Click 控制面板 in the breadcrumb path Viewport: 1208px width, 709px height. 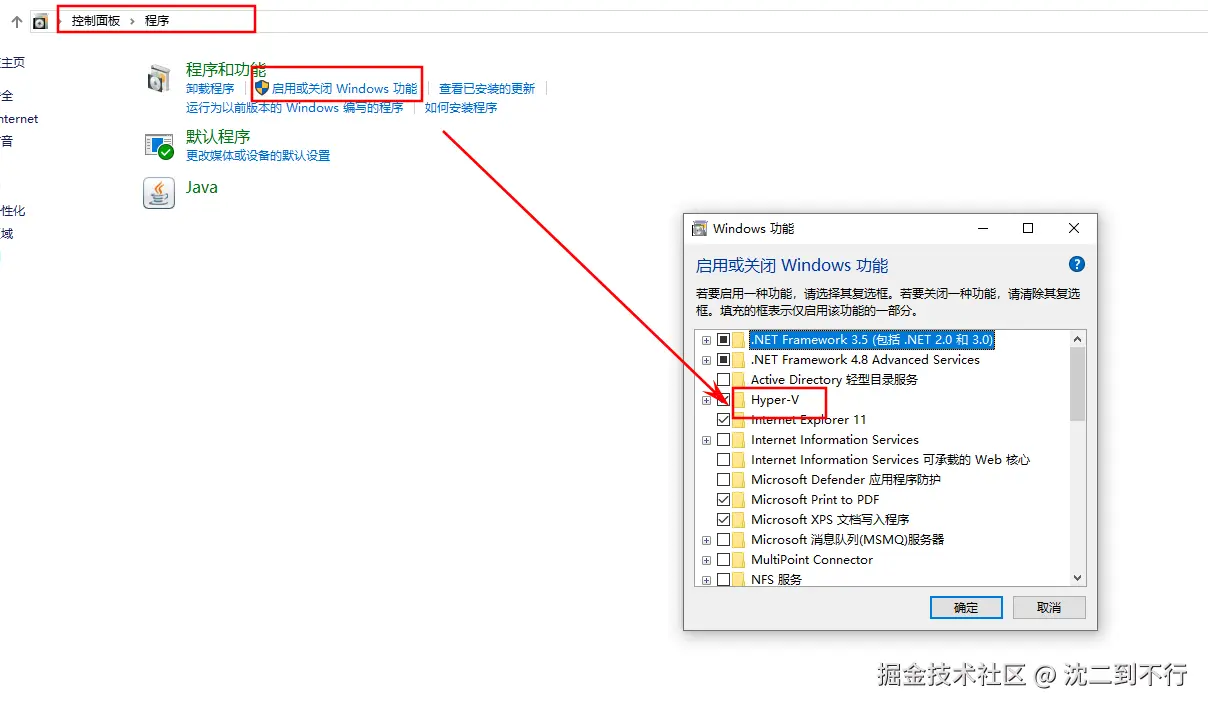[95, 20]
